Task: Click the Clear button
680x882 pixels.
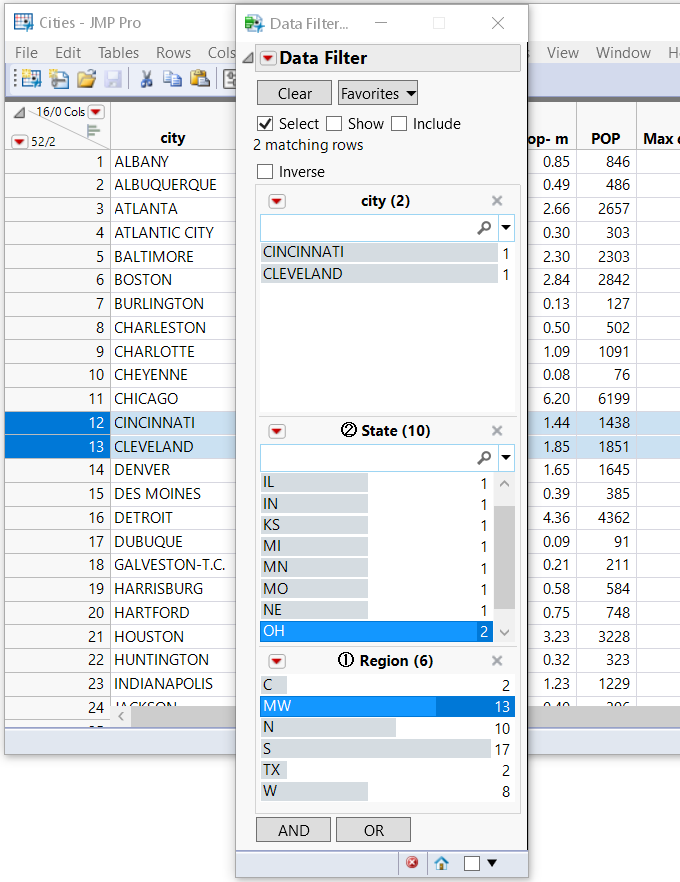Action: point(294,93)
